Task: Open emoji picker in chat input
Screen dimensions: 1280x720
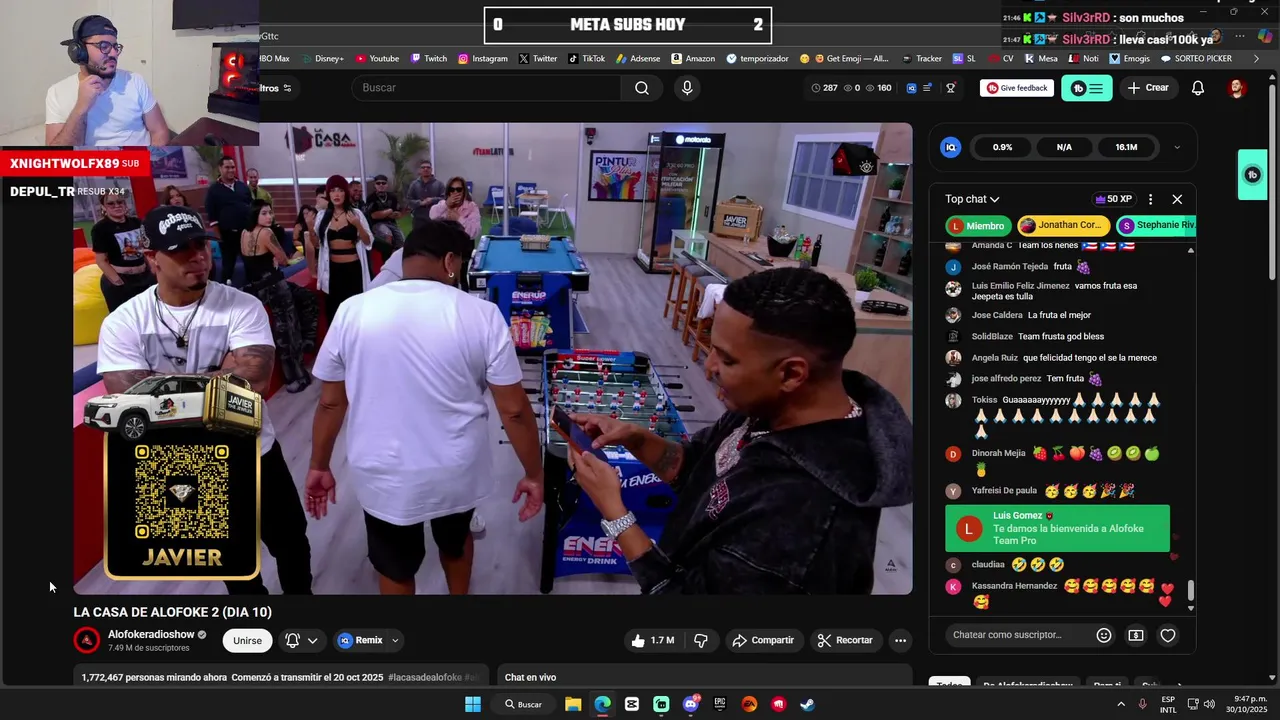Action: point(1104,635)
